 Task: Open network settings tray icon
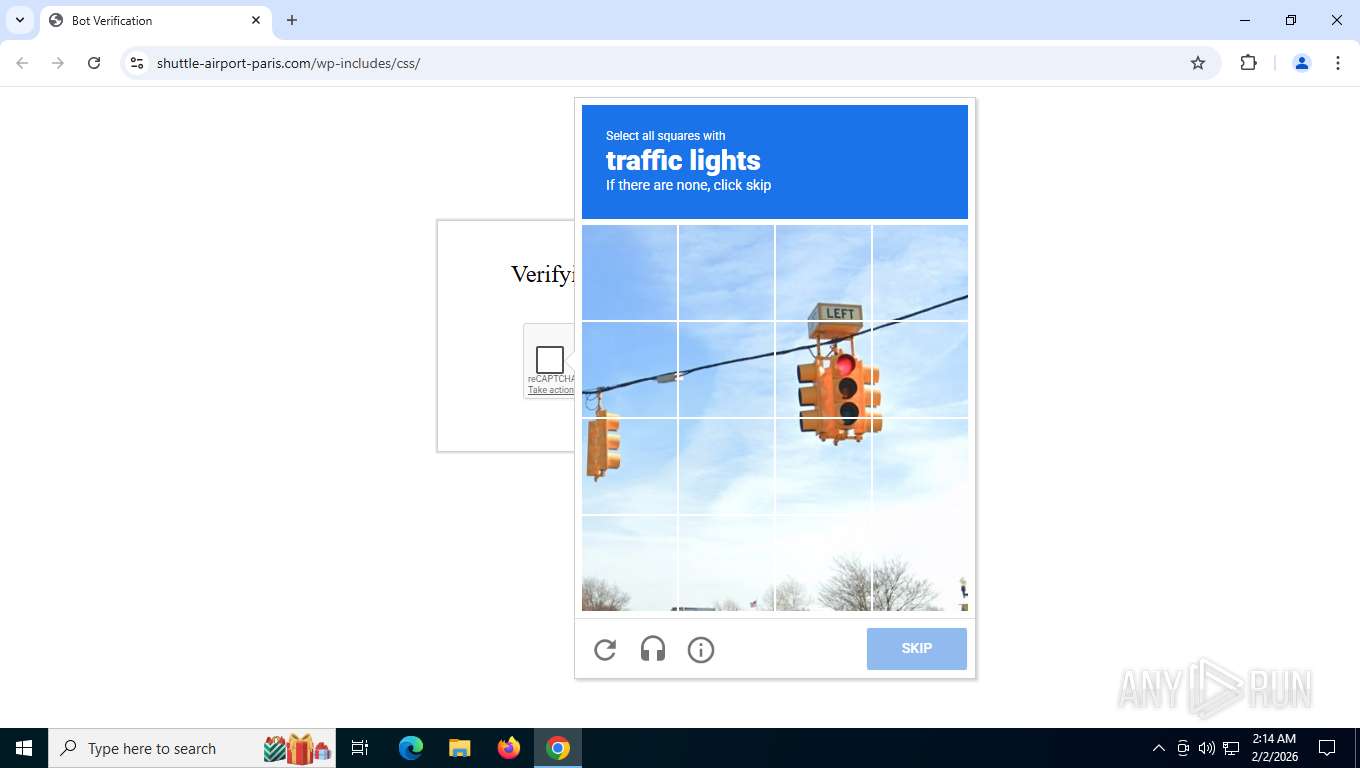[1231, 748]
